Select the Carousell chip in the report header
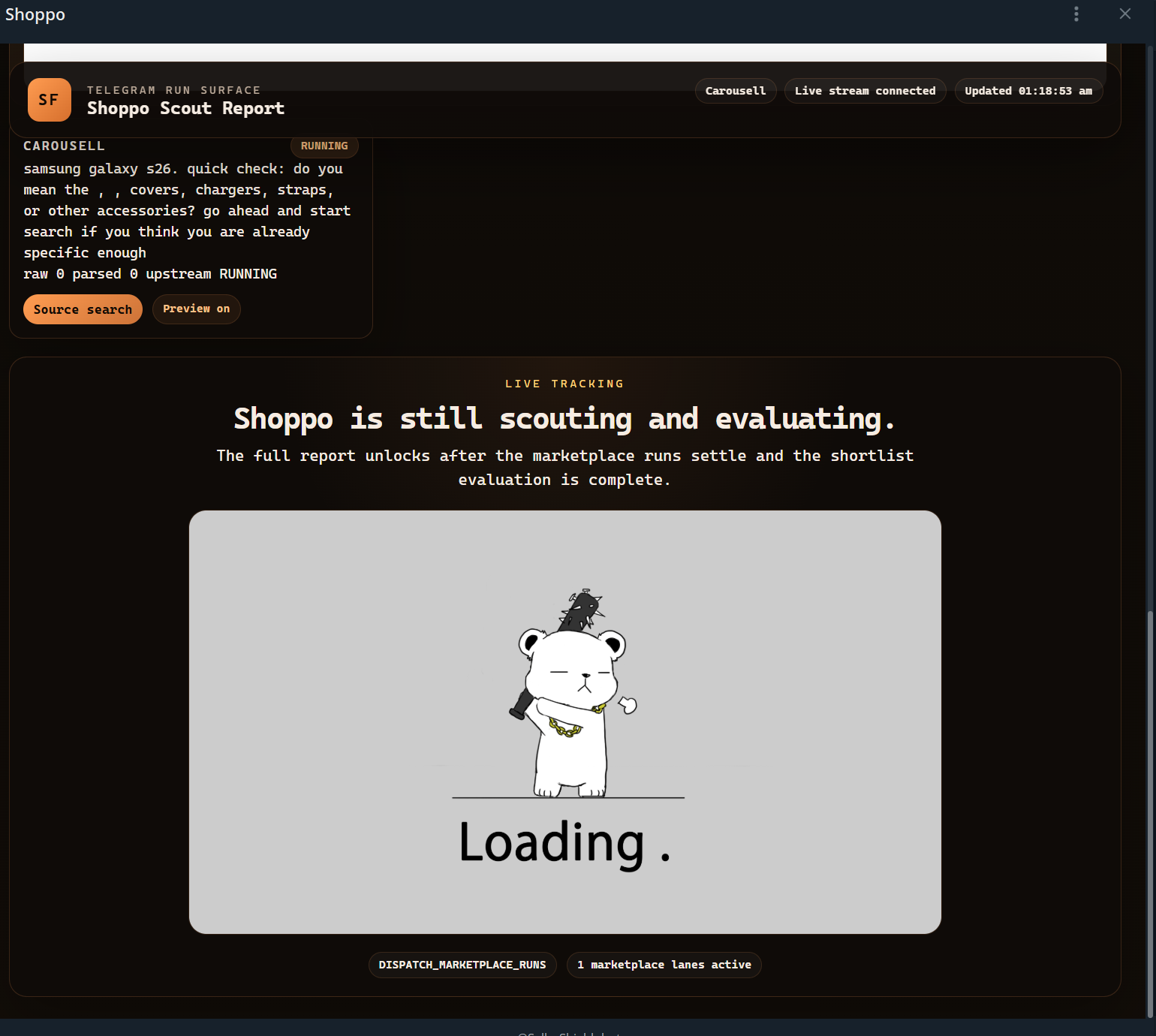This screenshot has width=1156, height=1036. 735,90
